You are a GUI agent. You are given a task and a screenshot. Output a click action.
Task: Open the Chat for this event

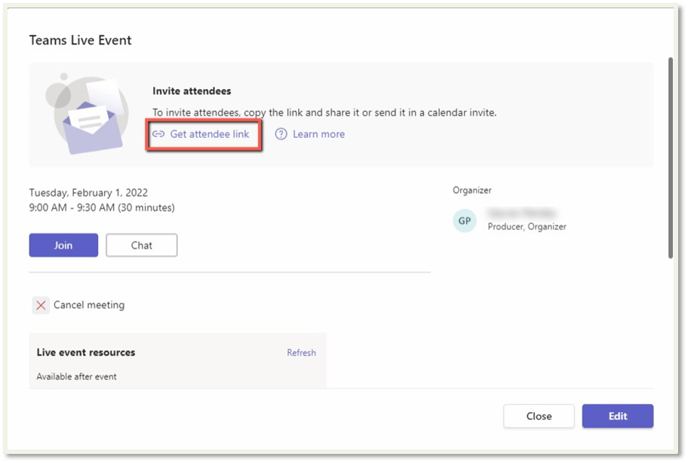[141, 245]
